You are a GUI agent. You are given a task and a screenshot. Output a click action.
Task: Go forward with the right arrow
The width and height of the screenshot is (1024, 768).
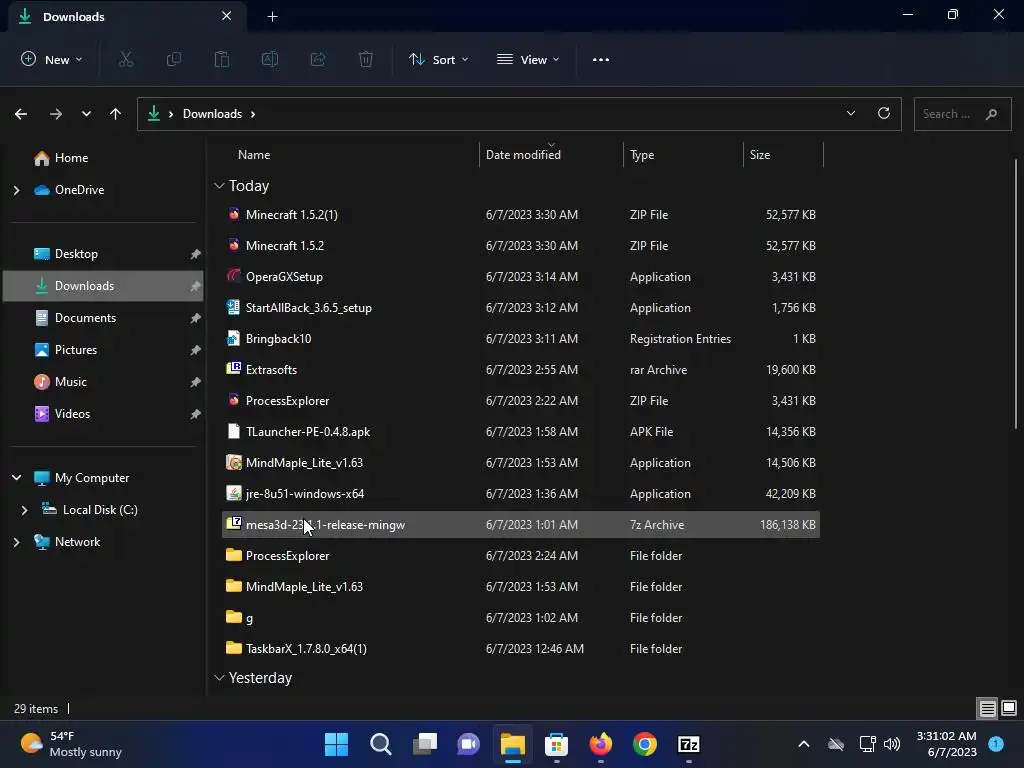[56, 114]
